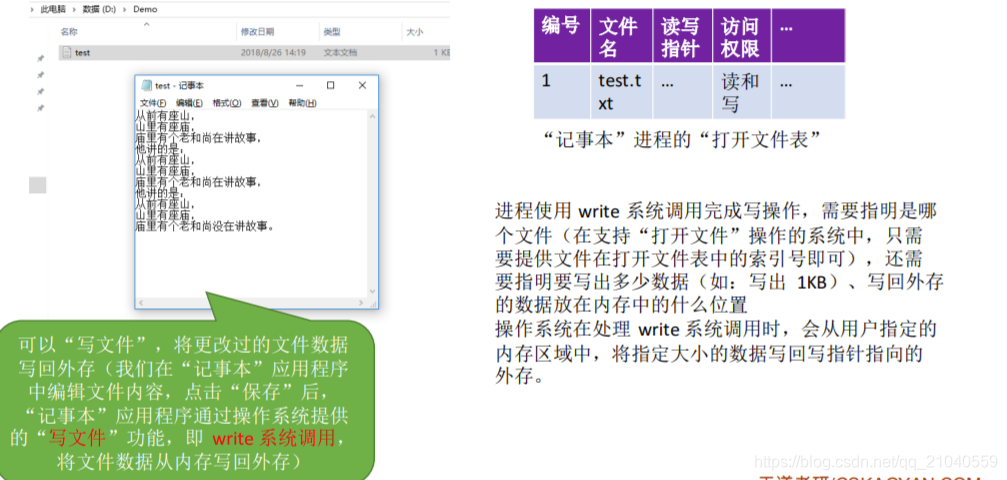Open the 编辑(E) menu in Notepad
This screenshot has height=480, width=1007.
coord(189,103)
